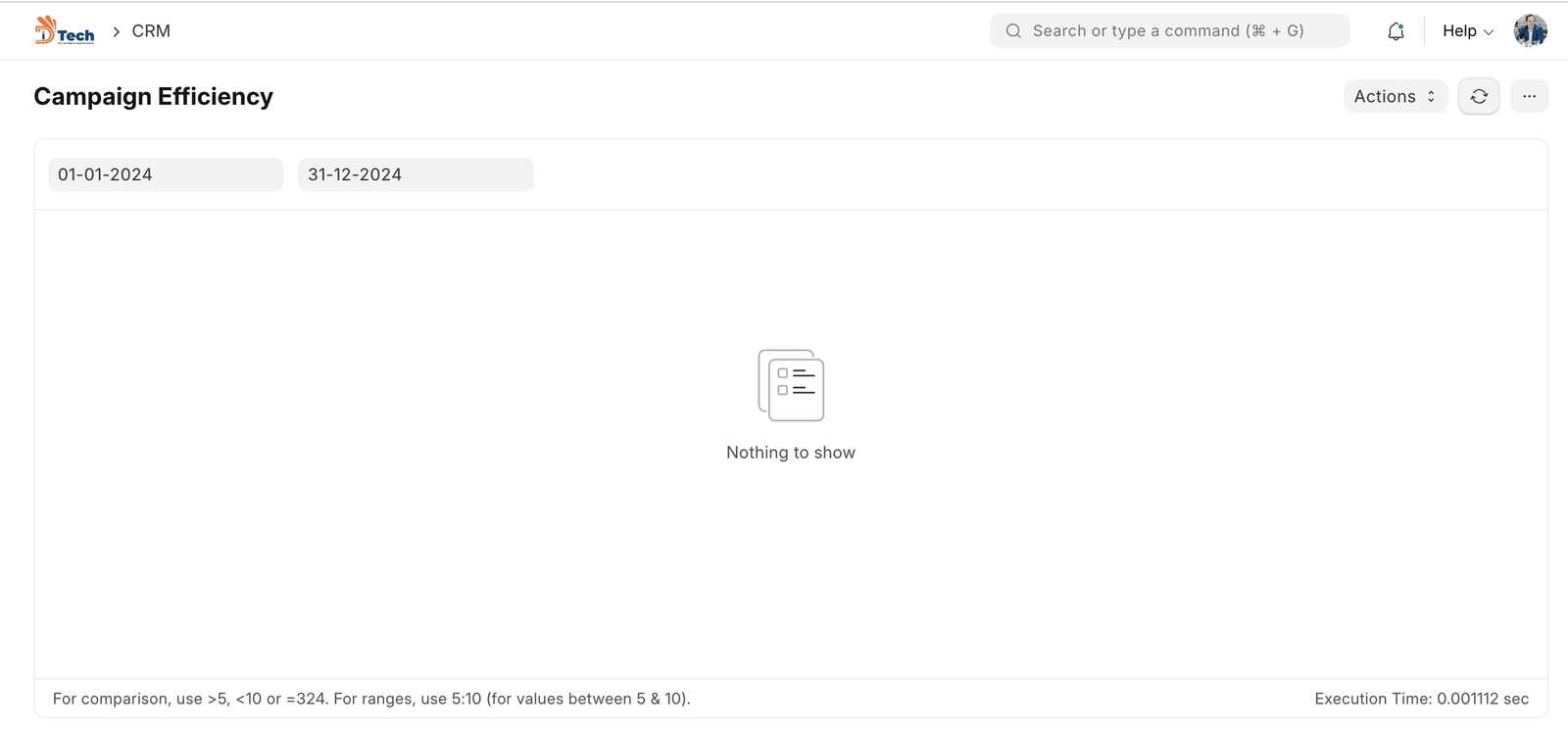The width and height of the screenshot is (1568, 730).
Task: Select the from-date field showing 01-01-2024
Action: (x=166, y=174)
